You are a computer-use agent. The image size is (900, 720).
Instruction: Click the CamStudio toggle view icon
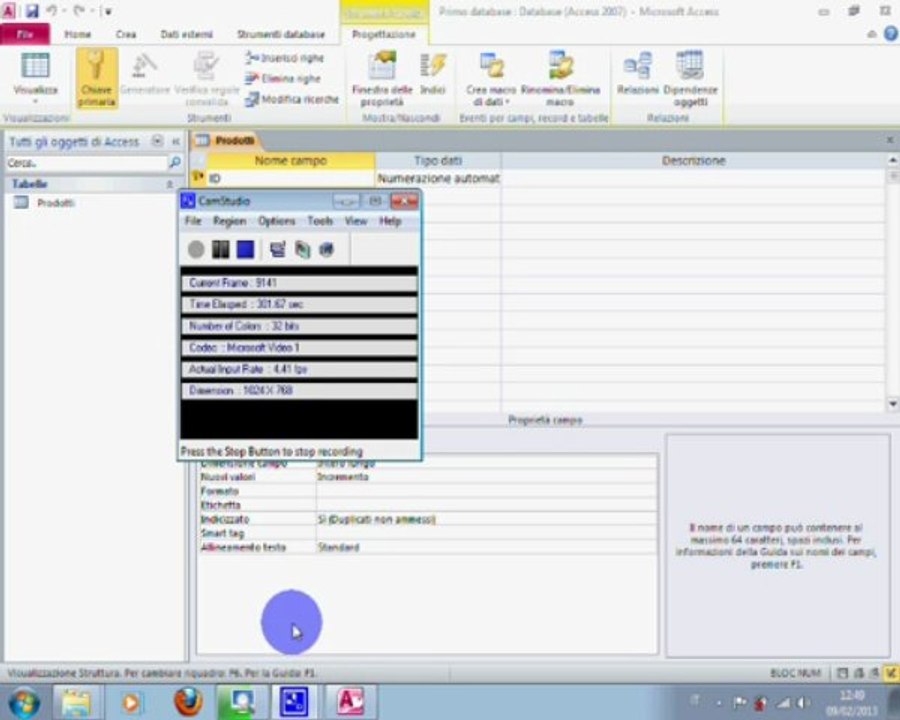(x=278, y=249)
